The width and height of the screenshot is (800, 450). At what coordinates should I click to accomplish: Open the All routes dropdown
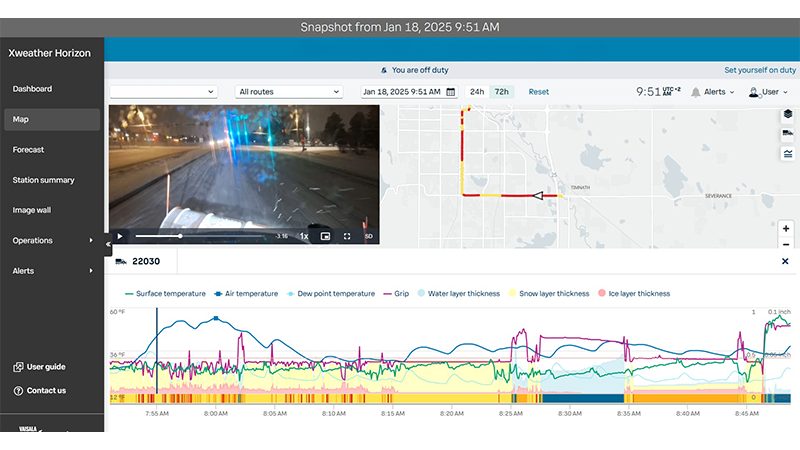point(289,92)
